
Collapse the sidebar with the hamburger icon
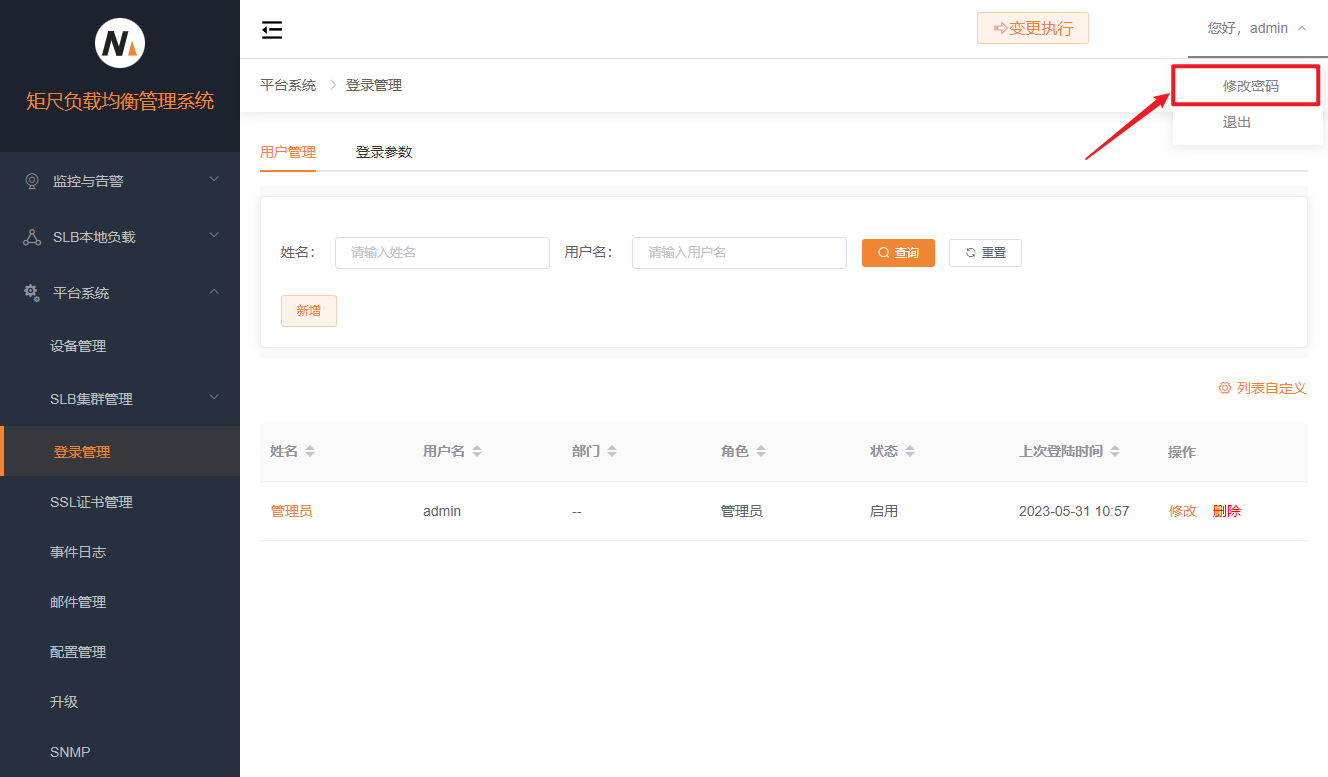[272, 30]
